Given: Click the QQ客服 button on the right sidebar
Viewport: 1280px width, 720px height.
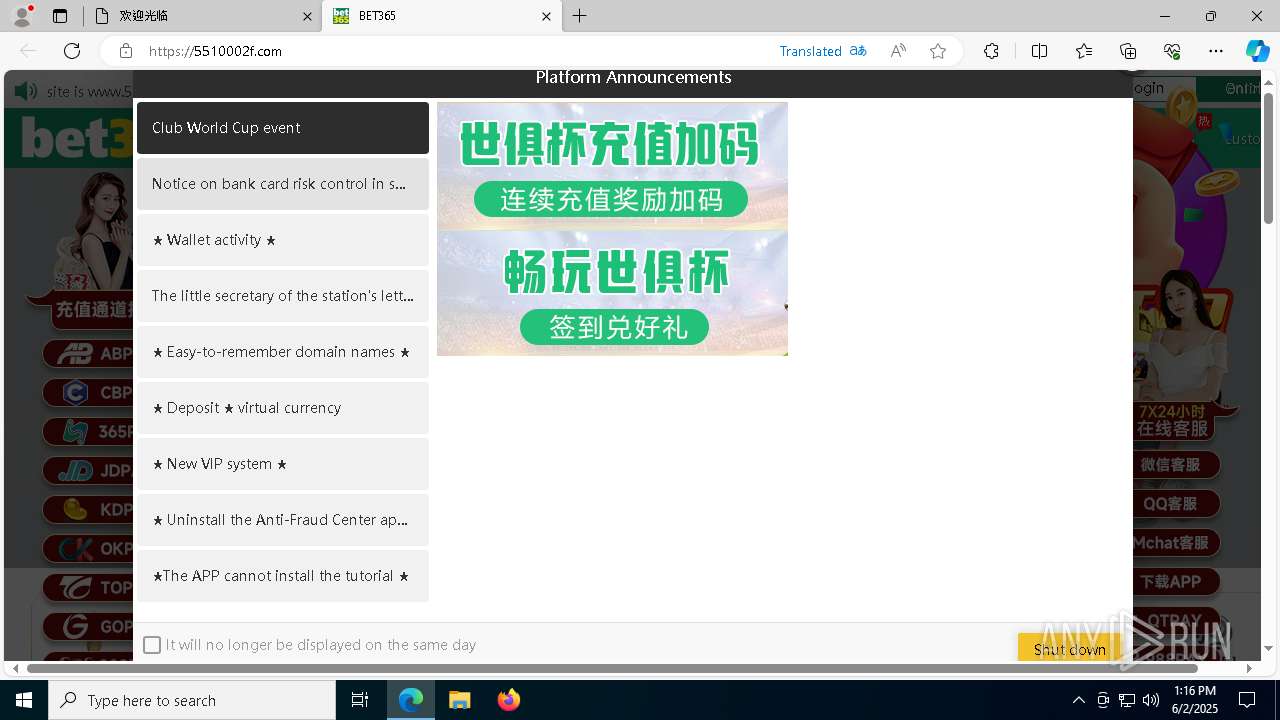Looking at the screenshot, I should (x=1175, y=504).
